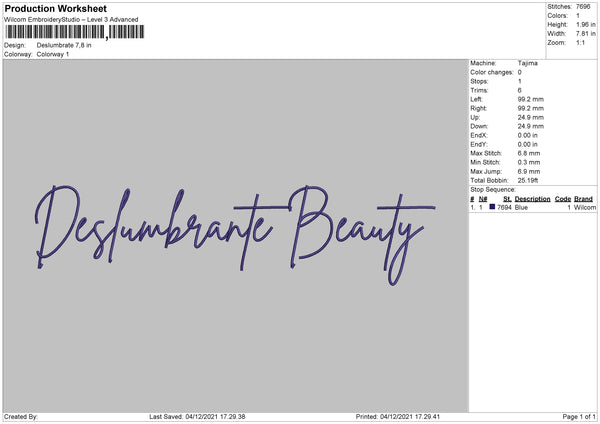600x424 pixels.
Task: Click the Wilcom brand entry
Action: pos(585,207)
